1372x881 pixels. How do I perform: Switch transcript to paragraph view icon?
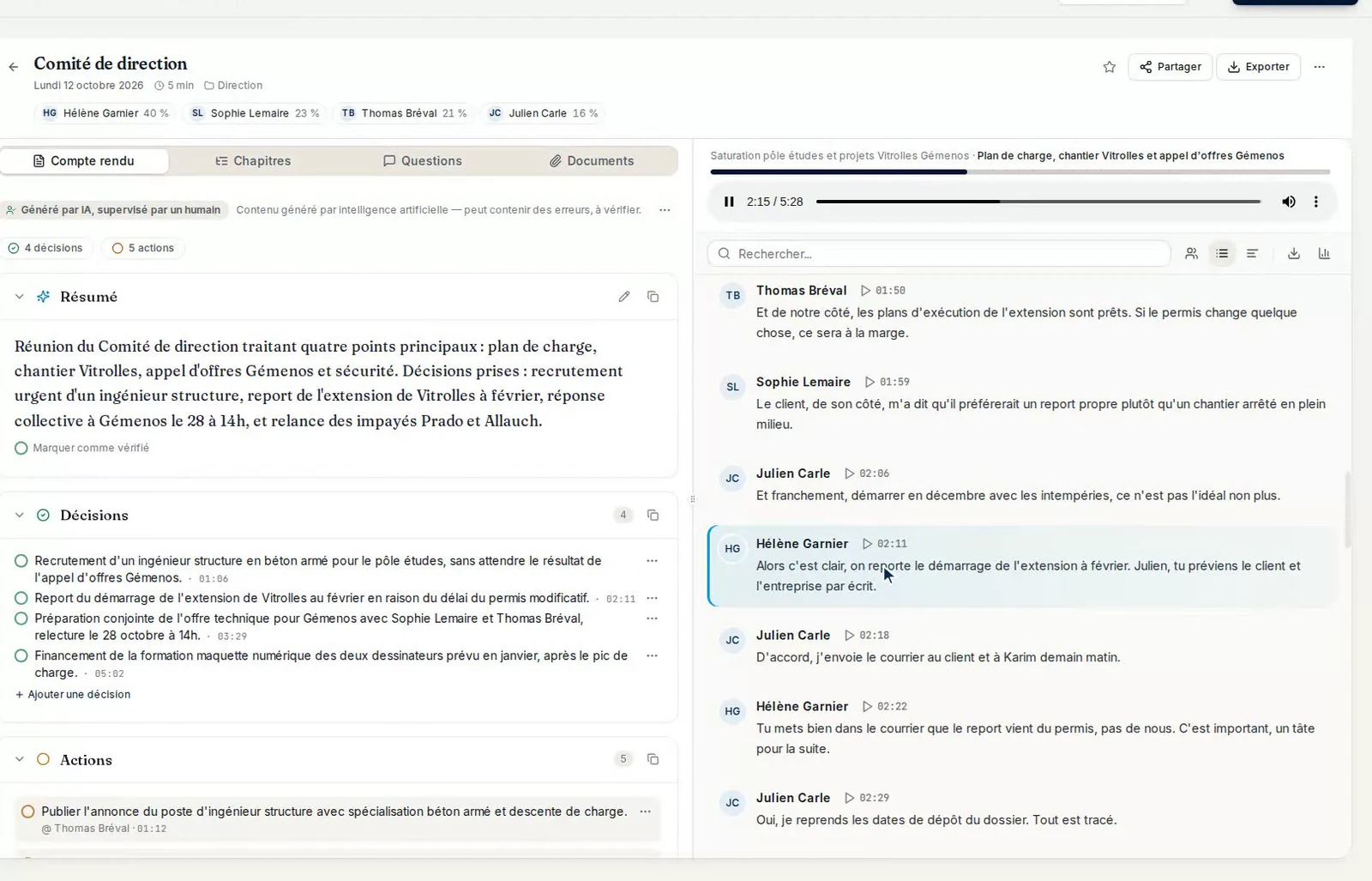point(1252,254)
